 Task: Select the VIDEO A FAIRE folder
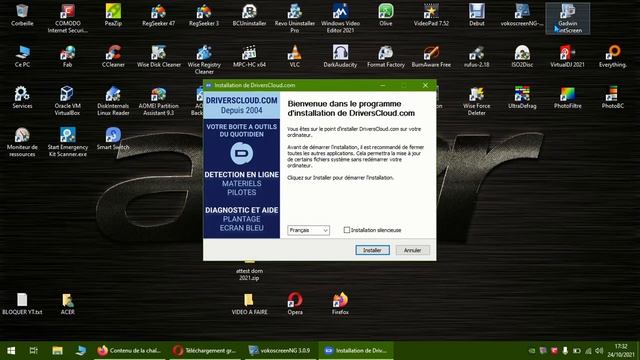[x=249, y=304]
